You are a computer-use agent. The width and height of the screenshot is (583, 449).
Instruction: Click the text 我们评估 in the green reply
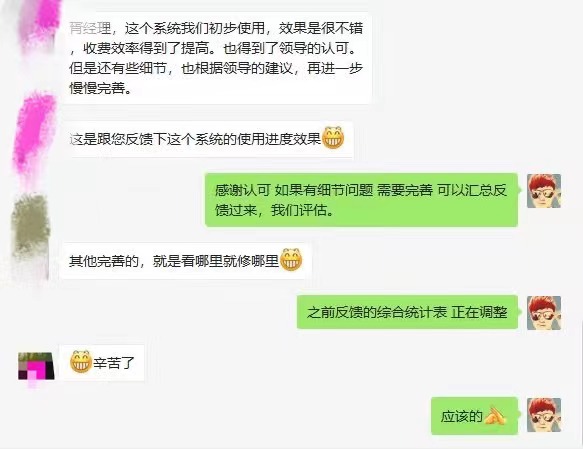[299, 210]
